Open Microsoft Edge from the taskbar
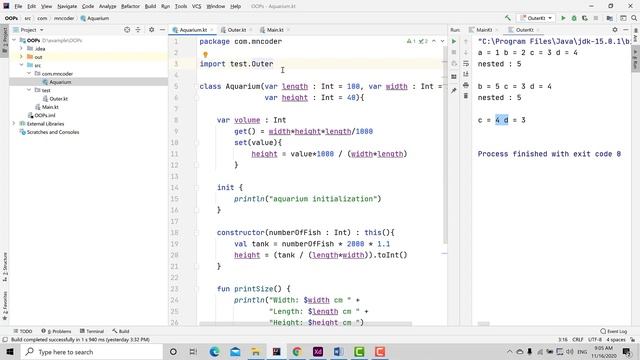Viewport: 640px width, 360px height. click(x=214, y=351)
